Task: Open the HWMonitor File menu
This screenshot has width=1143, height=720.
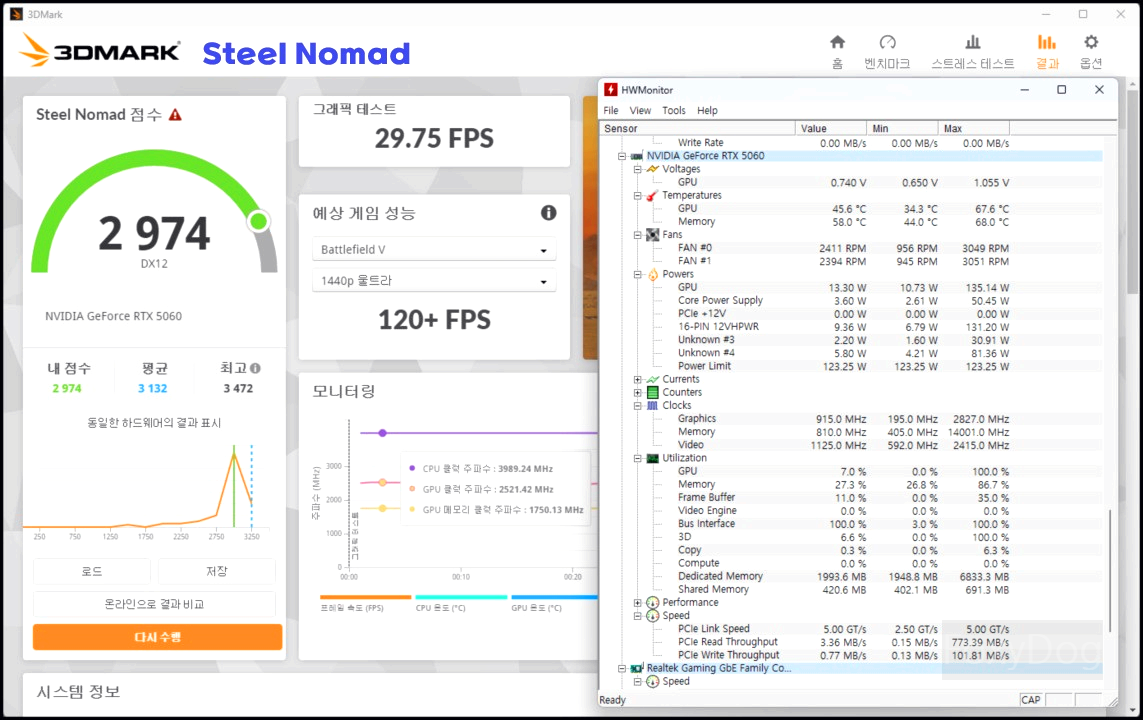Action: tap(611, 110)
